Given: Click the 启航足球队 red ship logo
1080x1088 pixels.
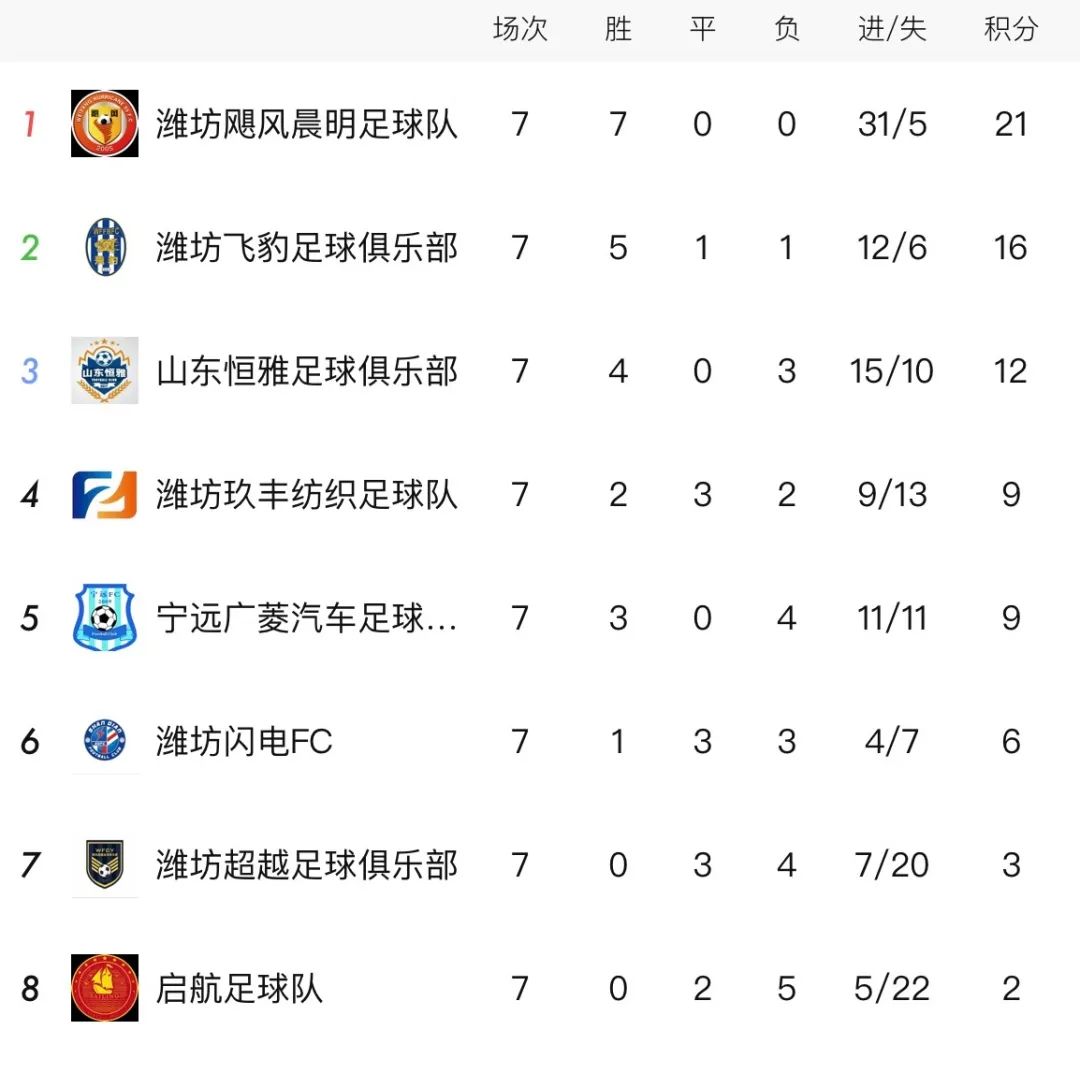Looking at the screenshot, I should (105, 988).
